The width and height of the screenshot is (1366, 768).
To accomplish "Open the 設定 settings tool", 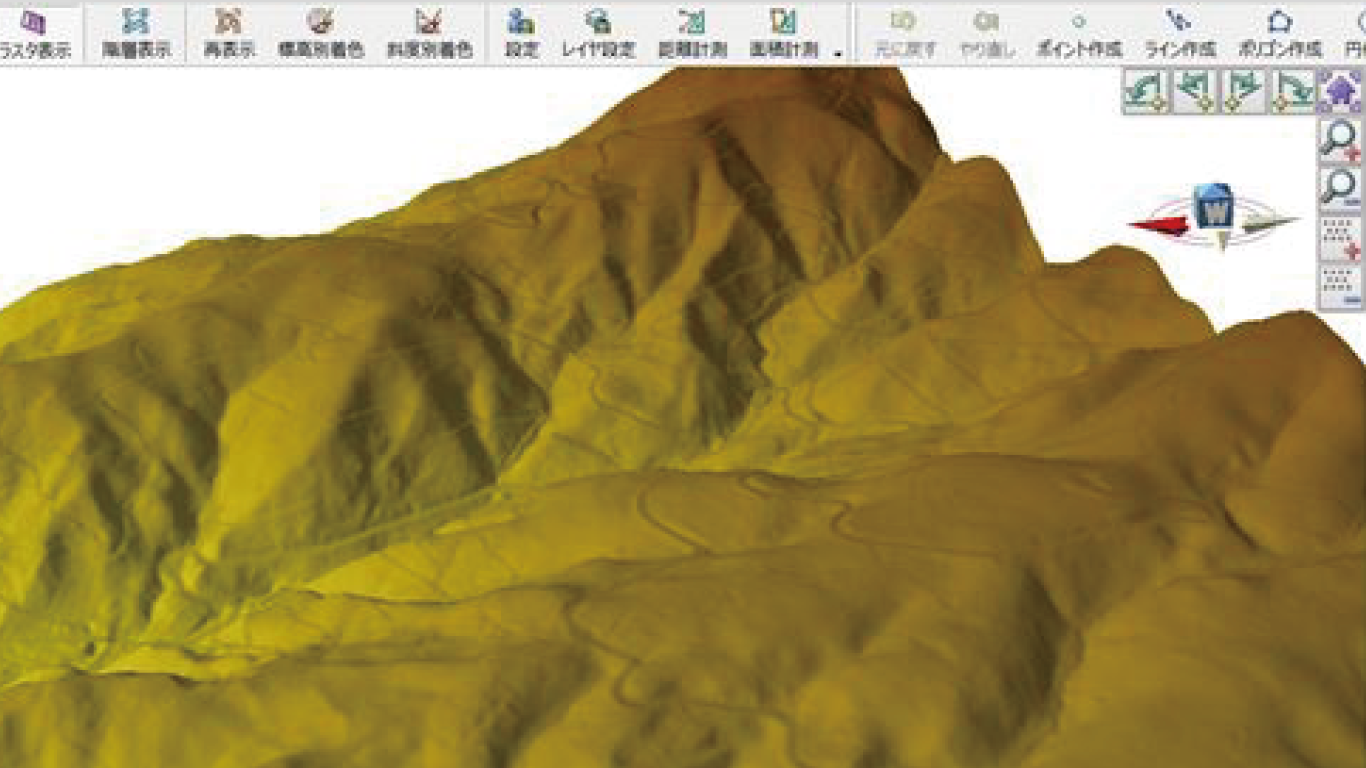I will 521,33.
